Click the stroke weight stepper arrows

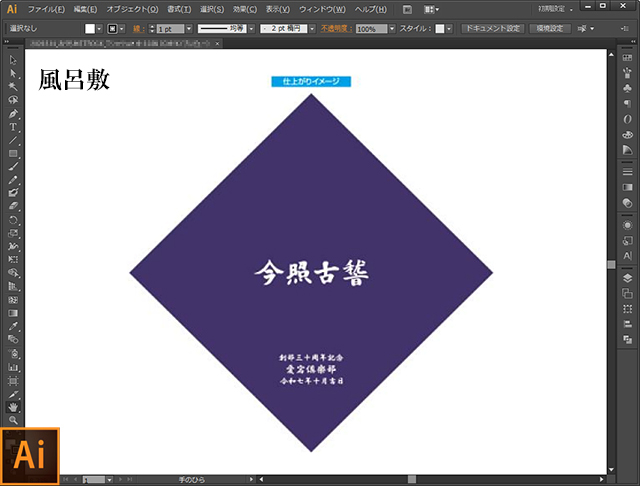click(152, 29)
